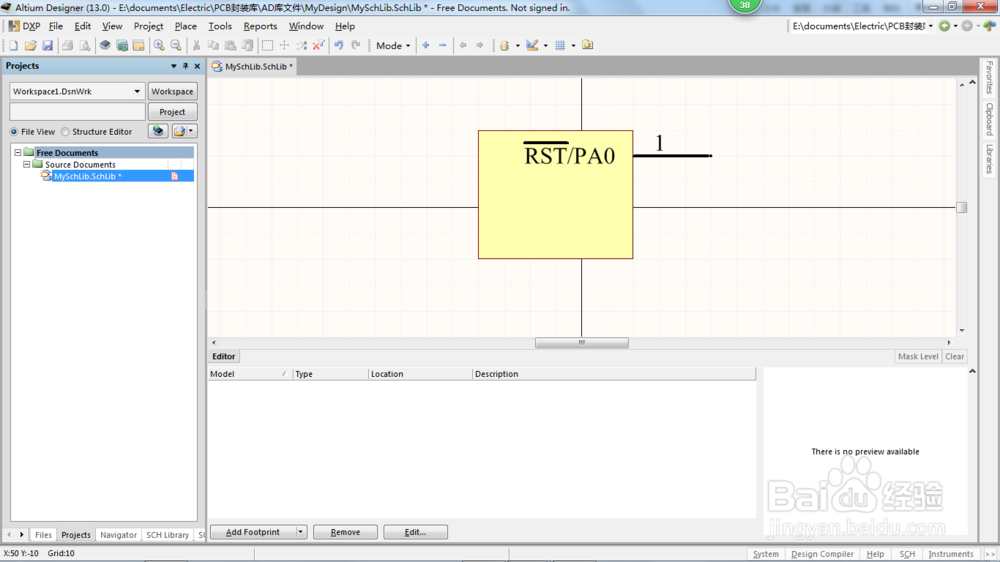Switch to the Files panel tab

point(43,535)
